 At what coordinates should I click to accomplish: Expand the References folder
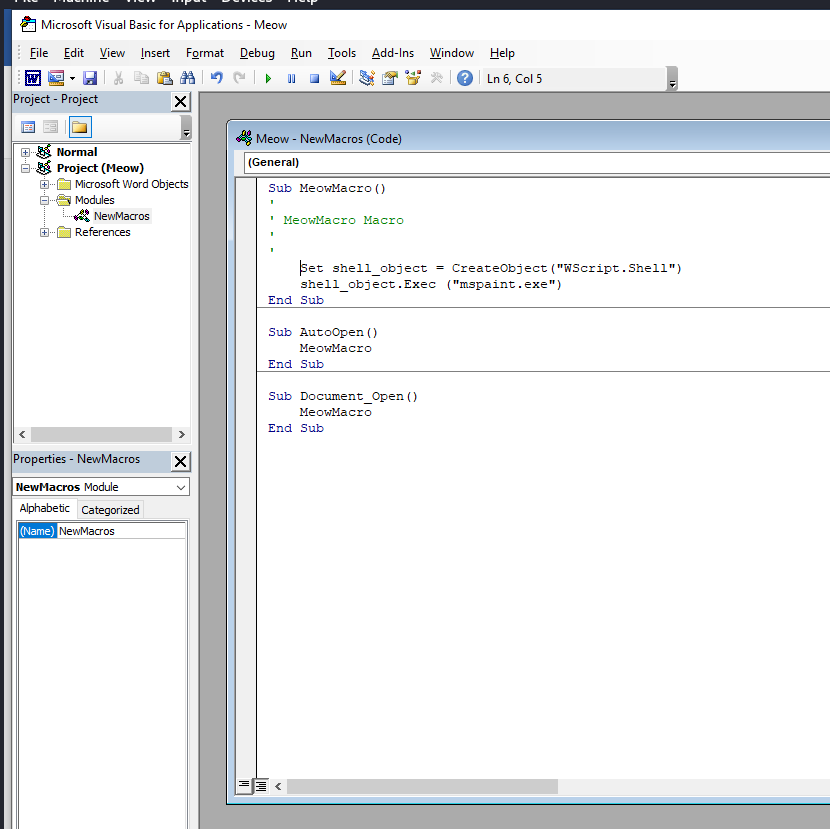(44, 232)
